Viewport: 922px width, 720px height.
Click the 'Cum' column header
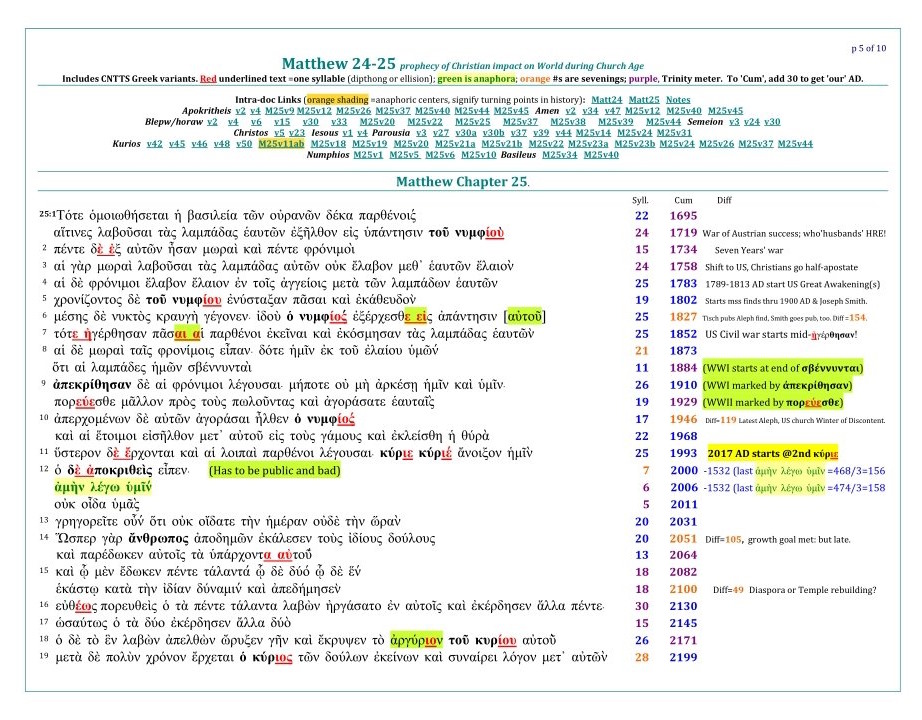tap(683, 200)
